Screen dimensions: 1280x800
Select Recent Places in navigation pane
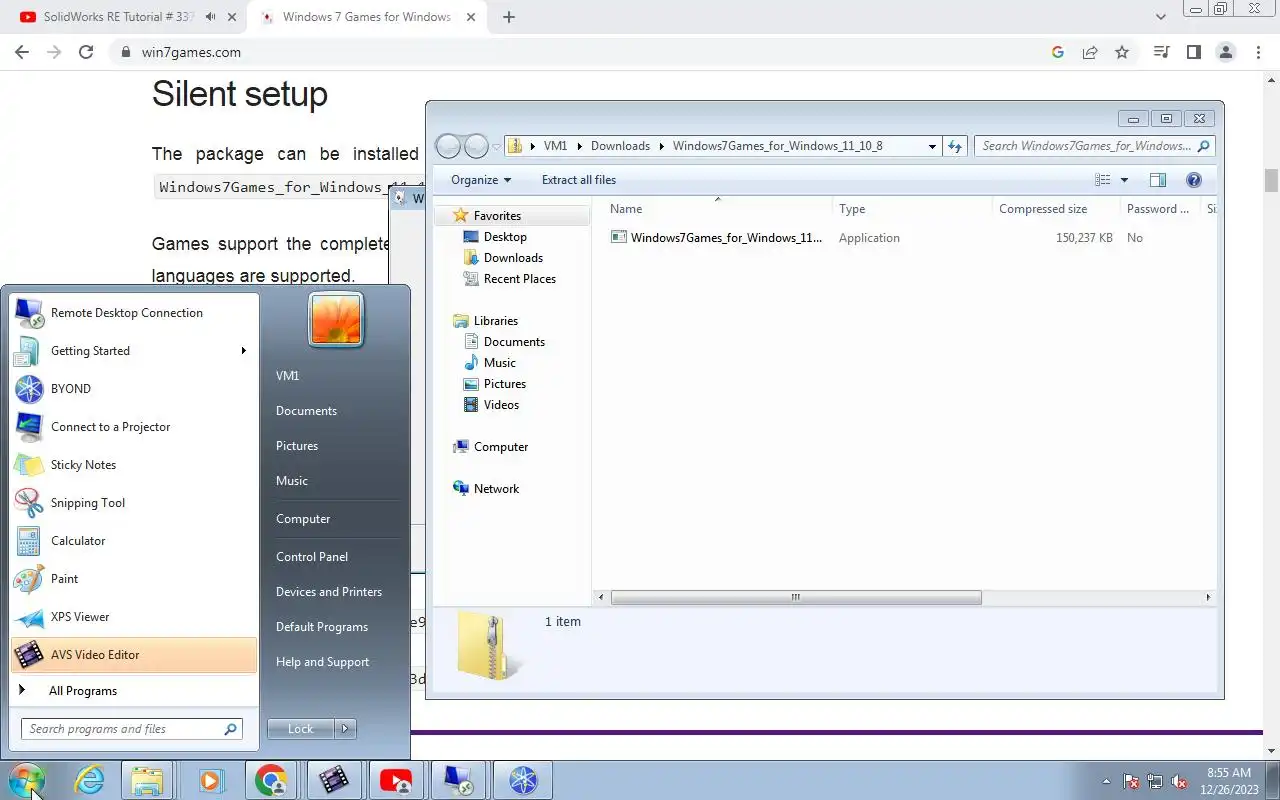pyautogui.click(x=519, y=279)
